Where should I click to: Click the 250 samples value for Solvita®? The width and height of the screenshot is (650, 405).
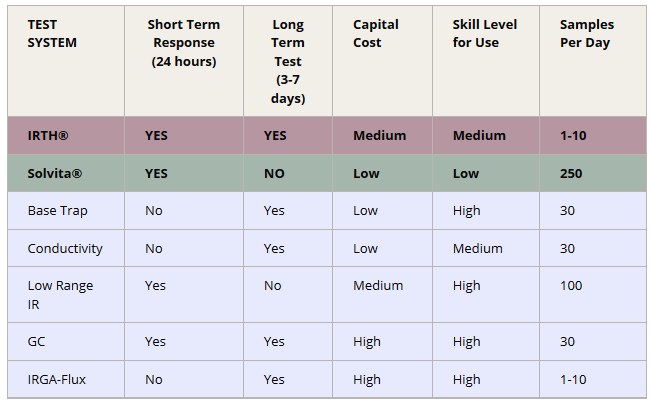(571, 173)
